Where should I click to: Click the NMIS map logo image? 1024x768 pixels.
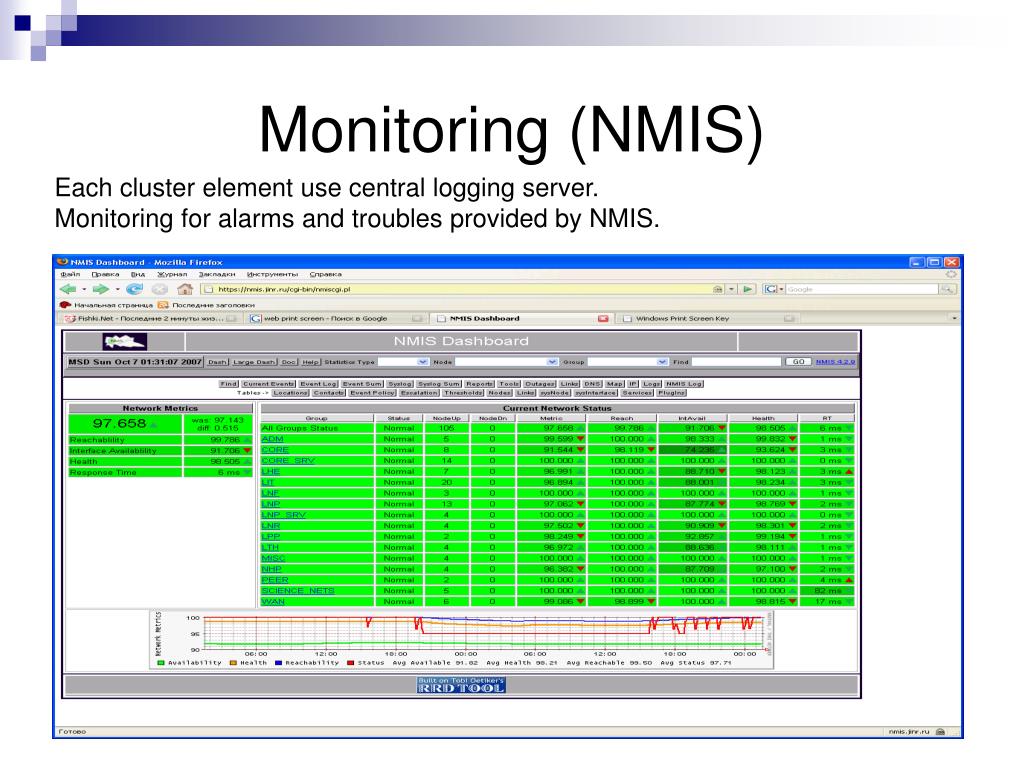click(x=125, y=342)
